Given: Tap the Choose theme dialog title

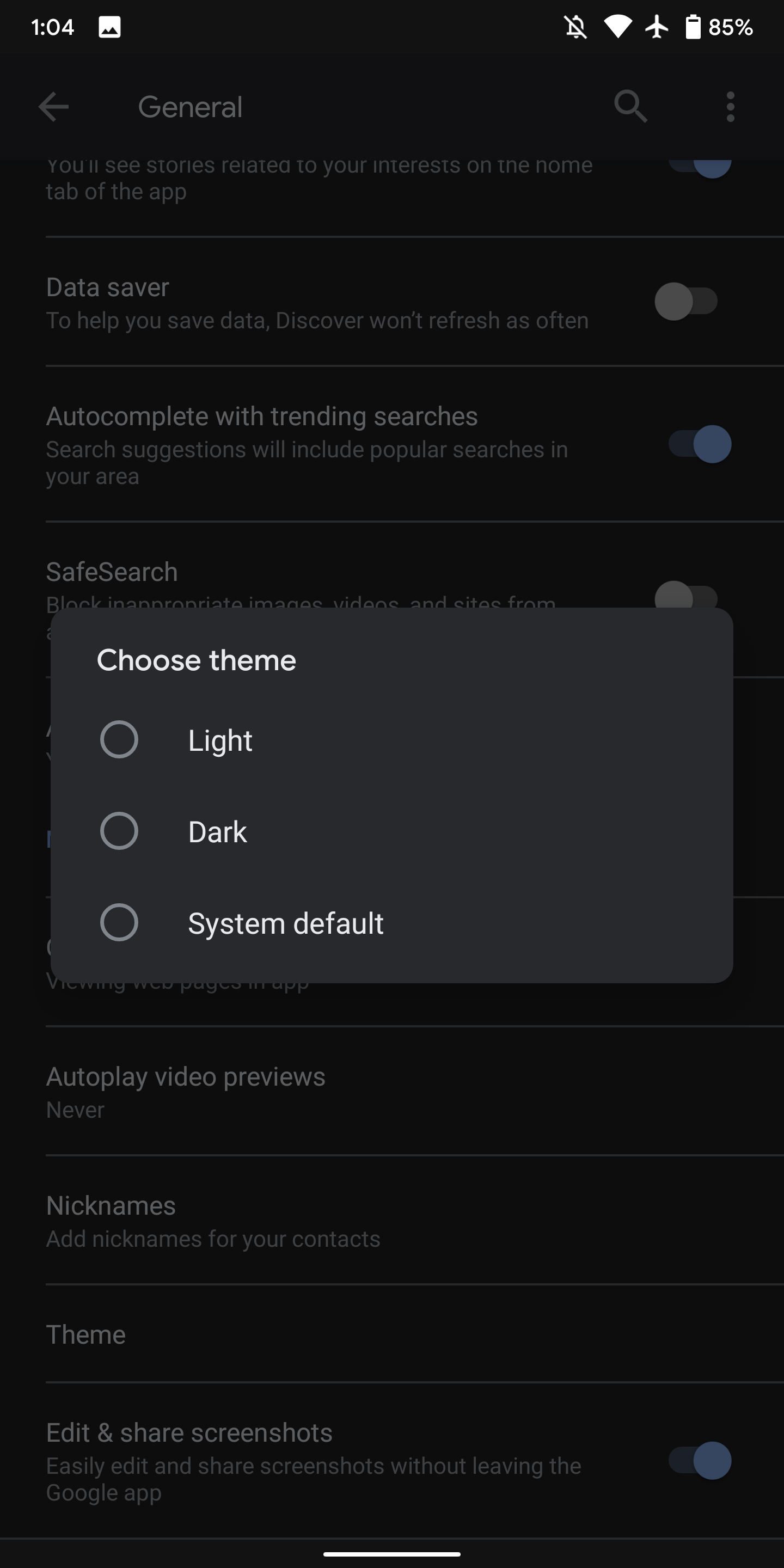Looking at the screenshot, I should click(196, 660).
